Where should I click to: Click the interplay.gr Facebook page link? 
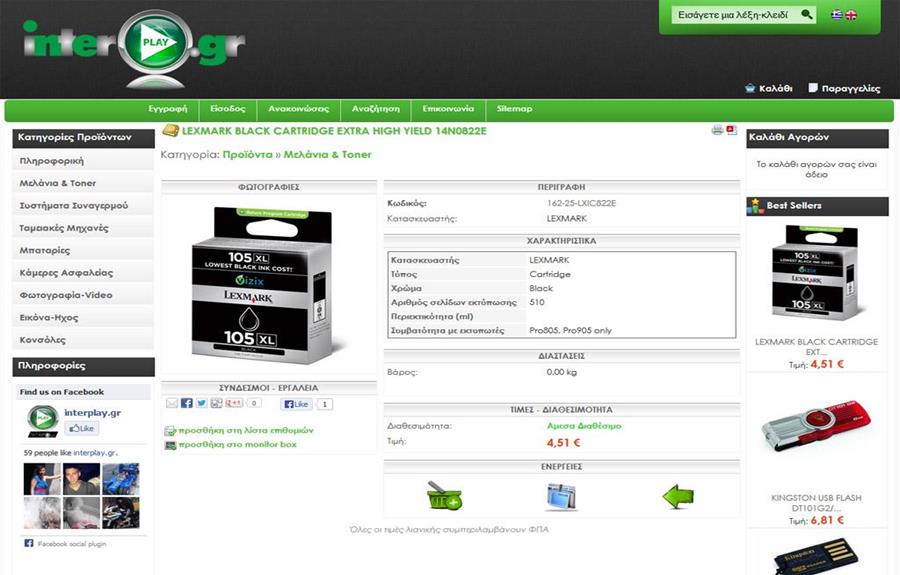(92, 413)
